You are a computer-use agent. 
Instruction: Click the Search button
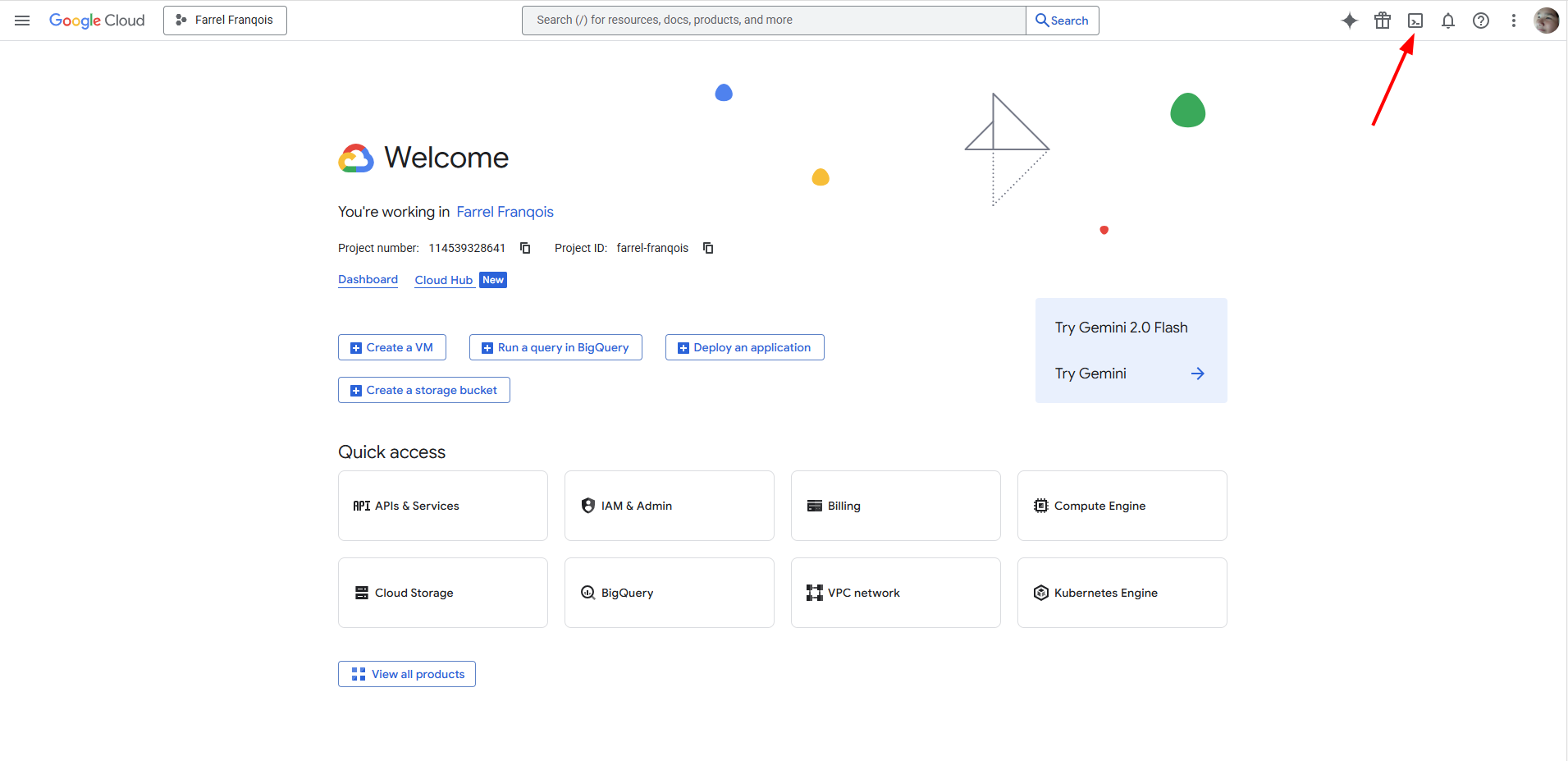coord(1063,21)
